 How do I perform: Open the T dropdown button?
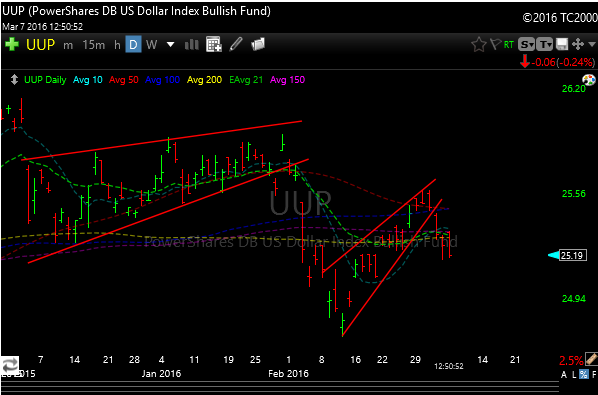tap(544, 45)
